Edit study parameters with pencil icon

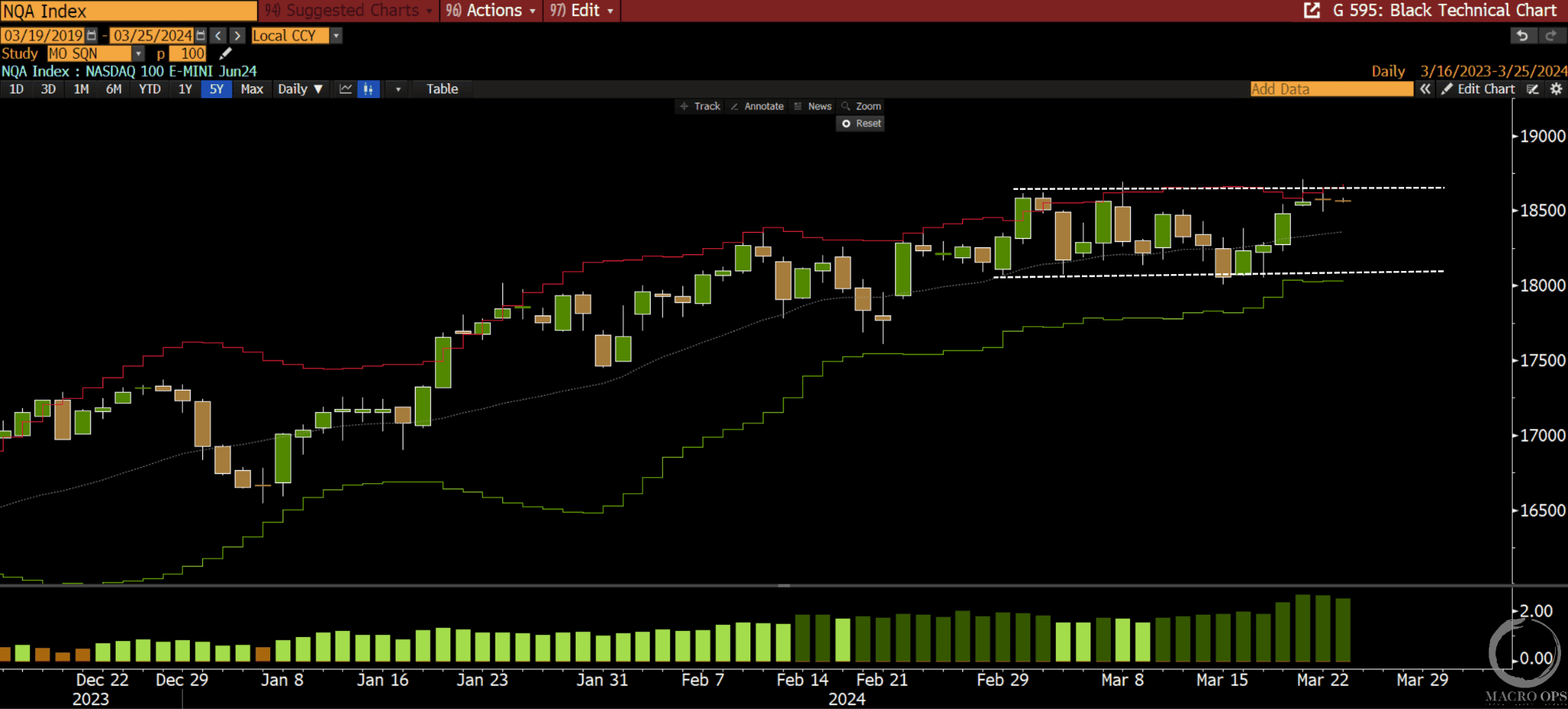pos(225,54)
